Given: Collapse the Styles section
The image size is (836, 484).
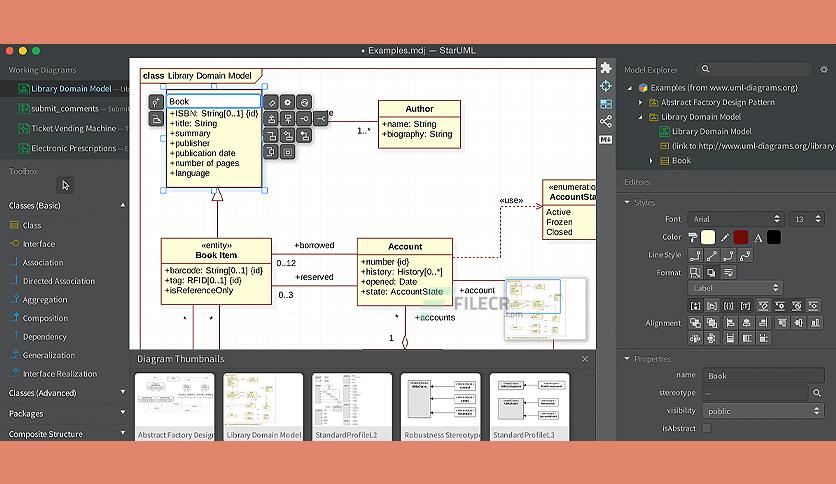Looking at the screenshot, I should click(x=627, y=203).
